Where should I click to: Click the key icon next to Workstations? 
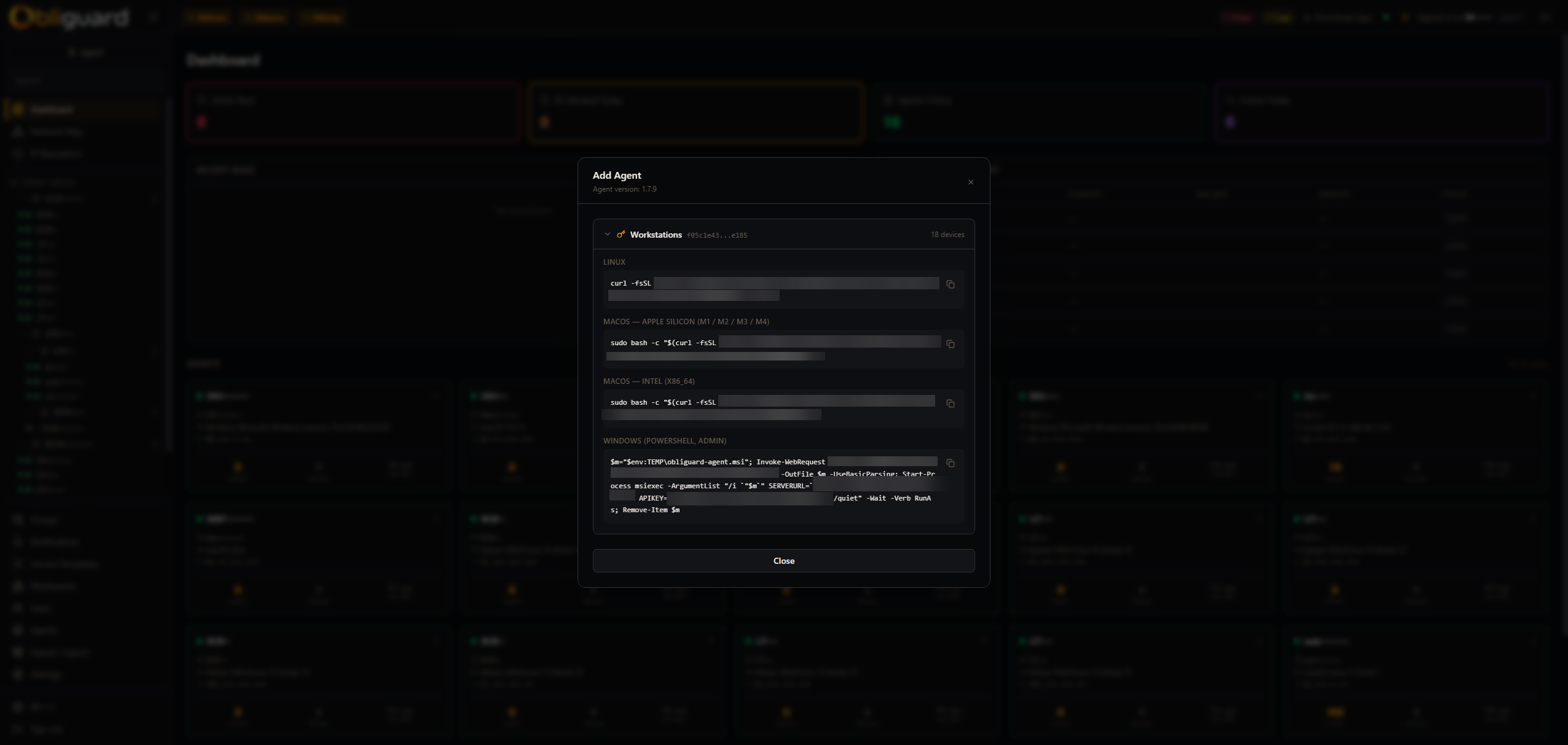click(x=621, y=234)
